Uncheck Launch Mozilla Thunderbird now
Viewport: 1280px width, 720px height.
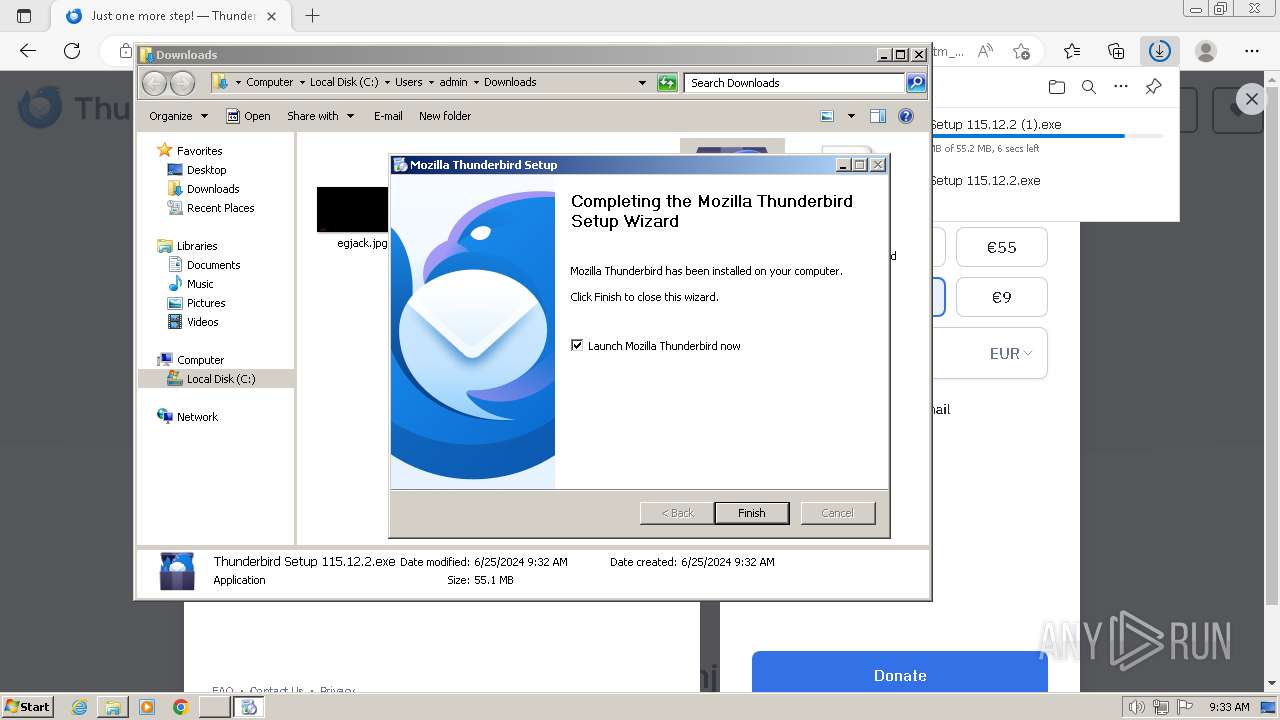click(x=577, y=345)
